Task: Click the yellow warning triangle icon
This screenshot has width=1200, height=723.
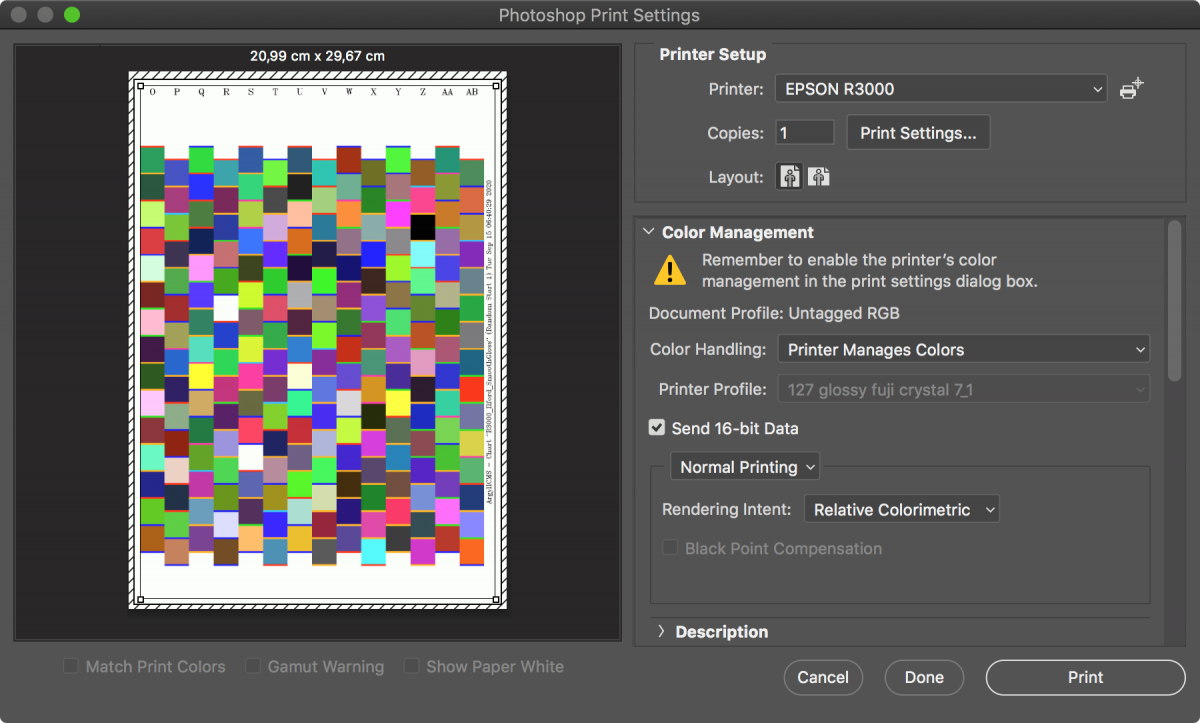Action: (670, 270)
